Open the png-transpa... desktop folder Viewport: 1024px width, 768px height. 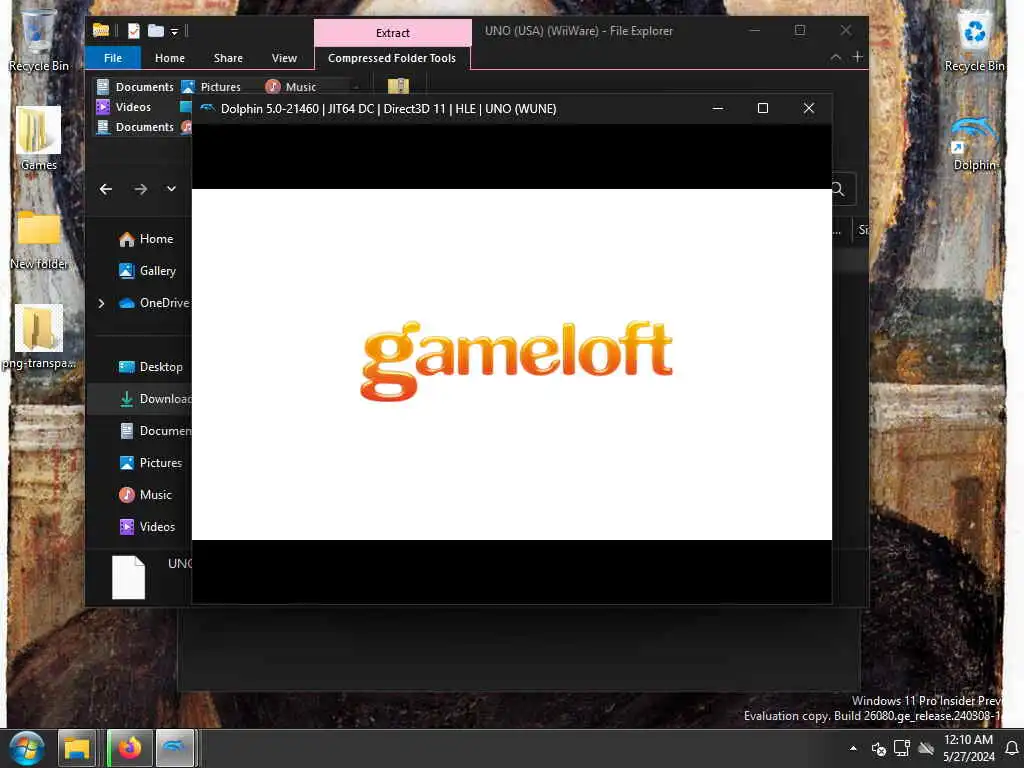[x=39, y=338]
